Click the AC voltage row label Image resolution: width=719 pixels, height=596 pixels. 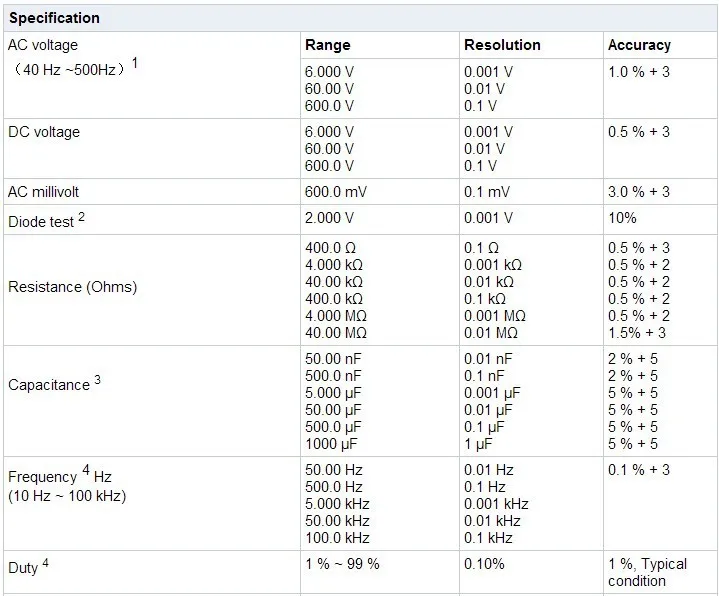point(43,45)
